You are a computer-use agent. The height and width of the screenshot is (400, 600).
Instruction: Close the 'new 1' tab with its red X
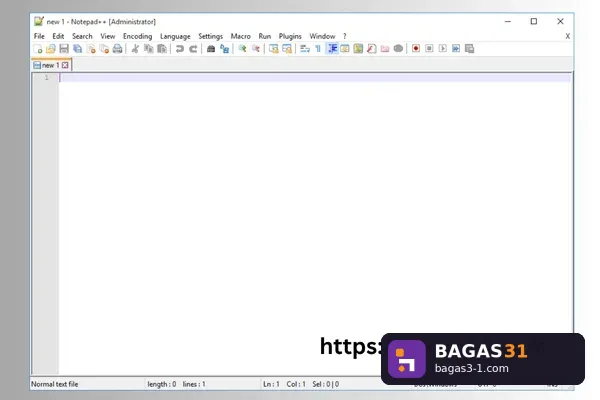click(x=65, y=65)
